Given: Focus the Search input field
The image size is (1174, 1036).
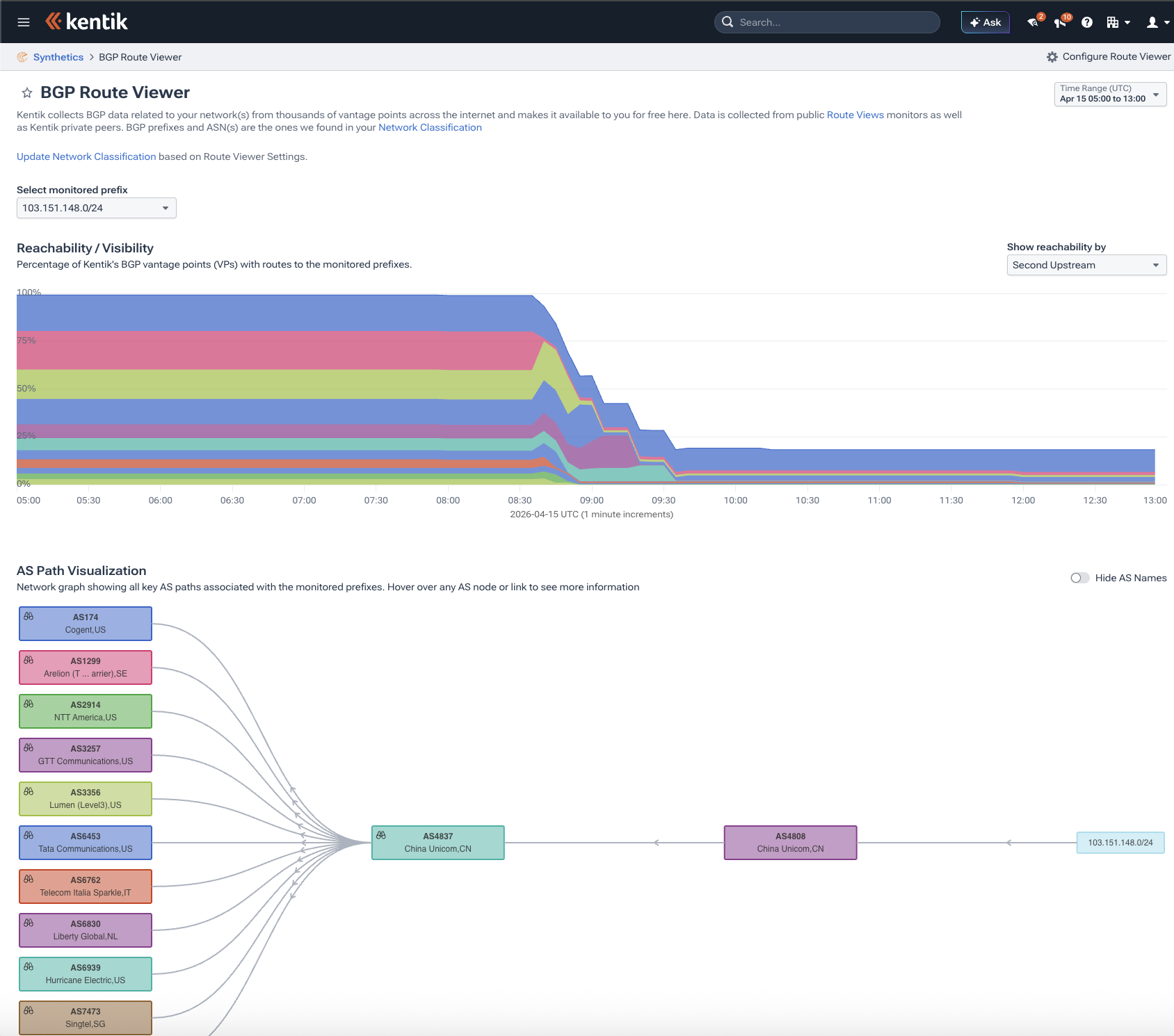Looking at the screenshot, I should pos(827,22).
